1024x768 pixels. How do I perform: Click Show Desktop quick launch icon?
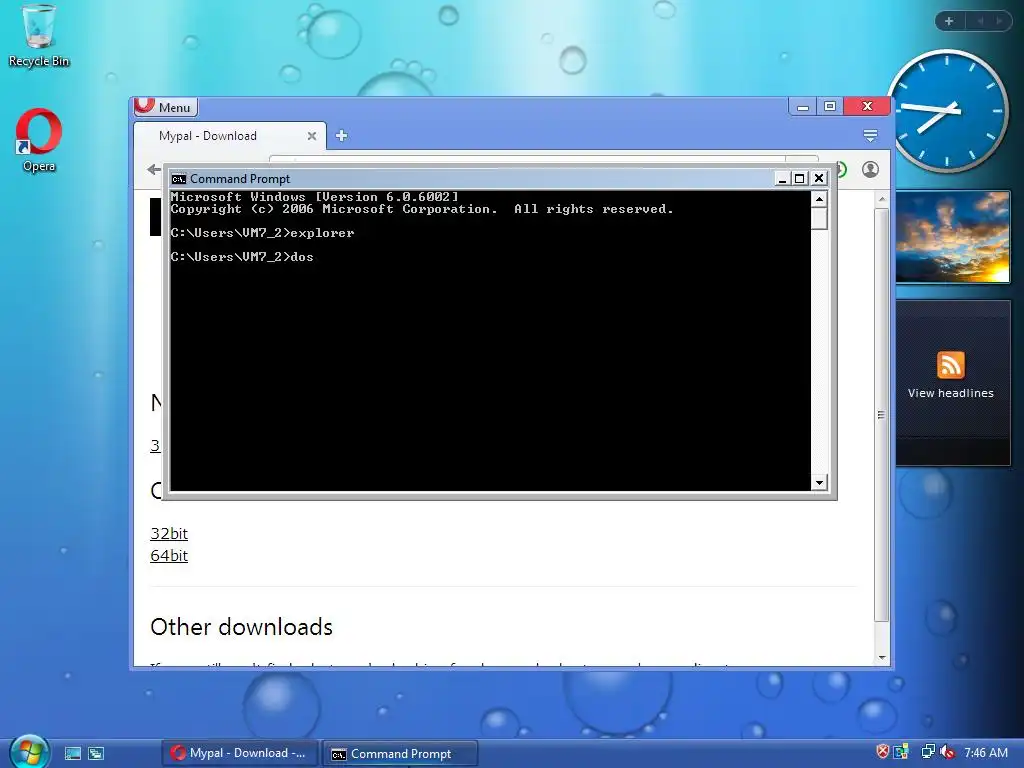tap(72, 754)
